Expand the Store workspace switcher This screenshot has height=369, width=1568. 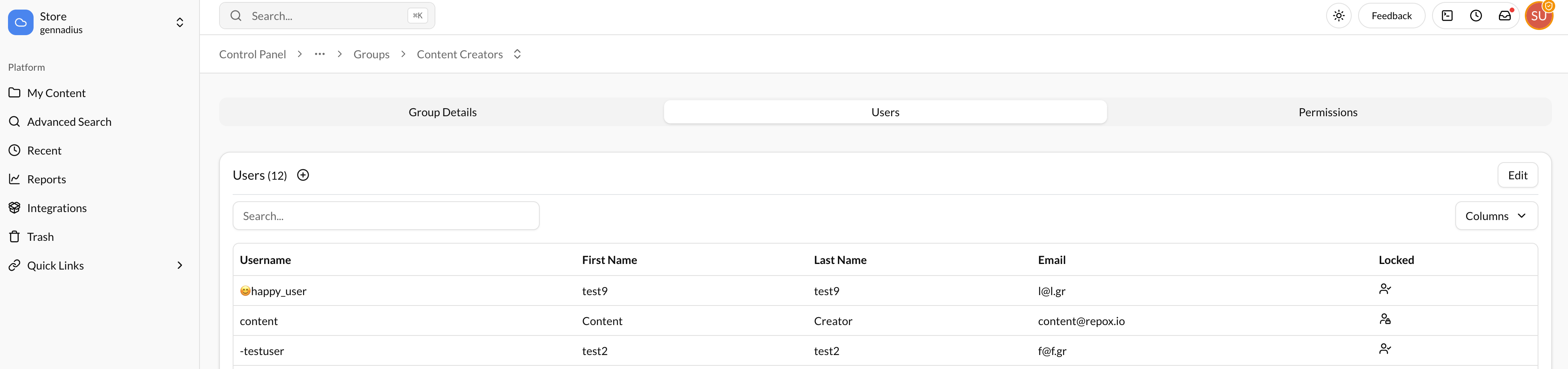[180, 22]
